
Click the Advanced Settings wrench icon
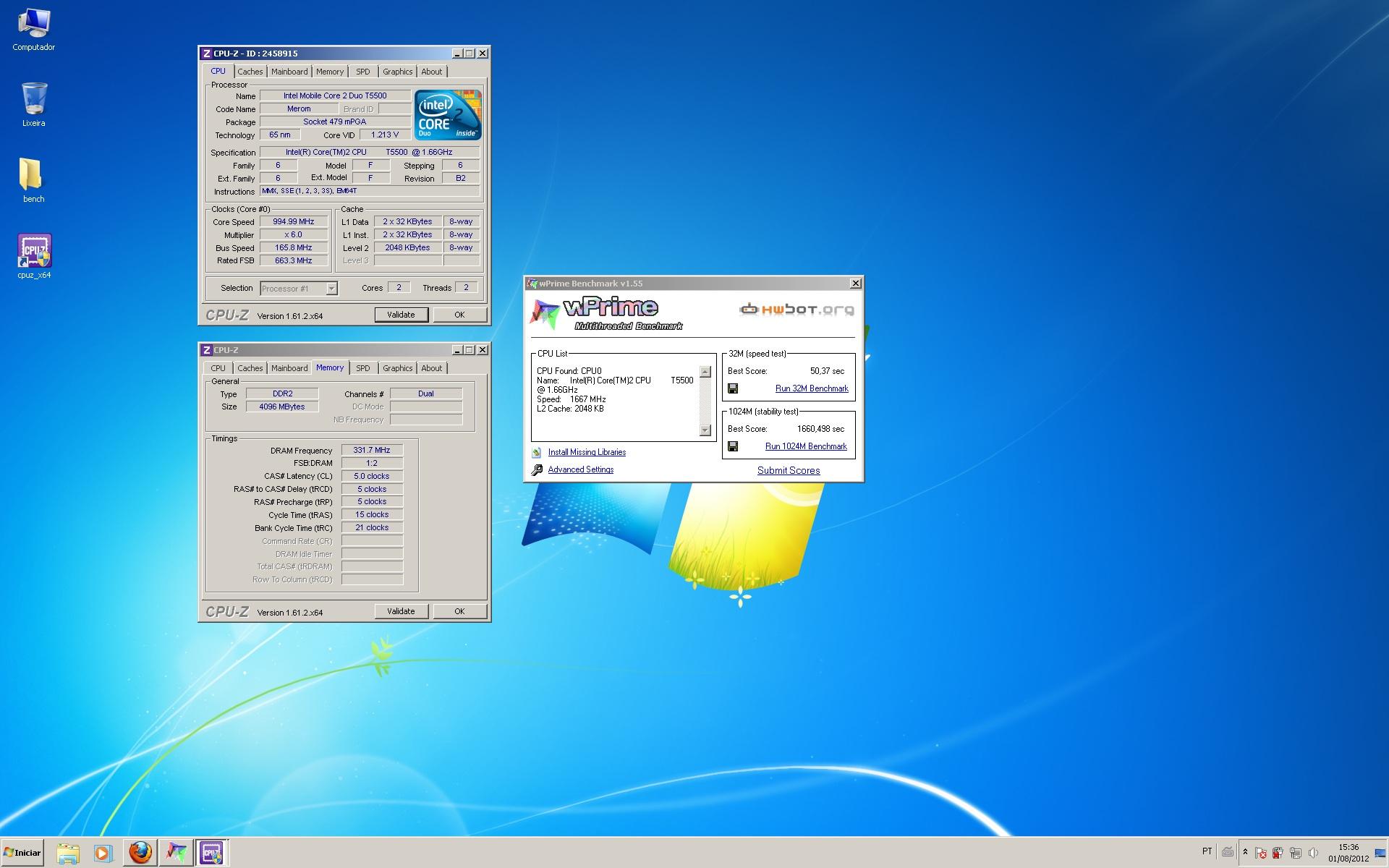tap(536, 469)
